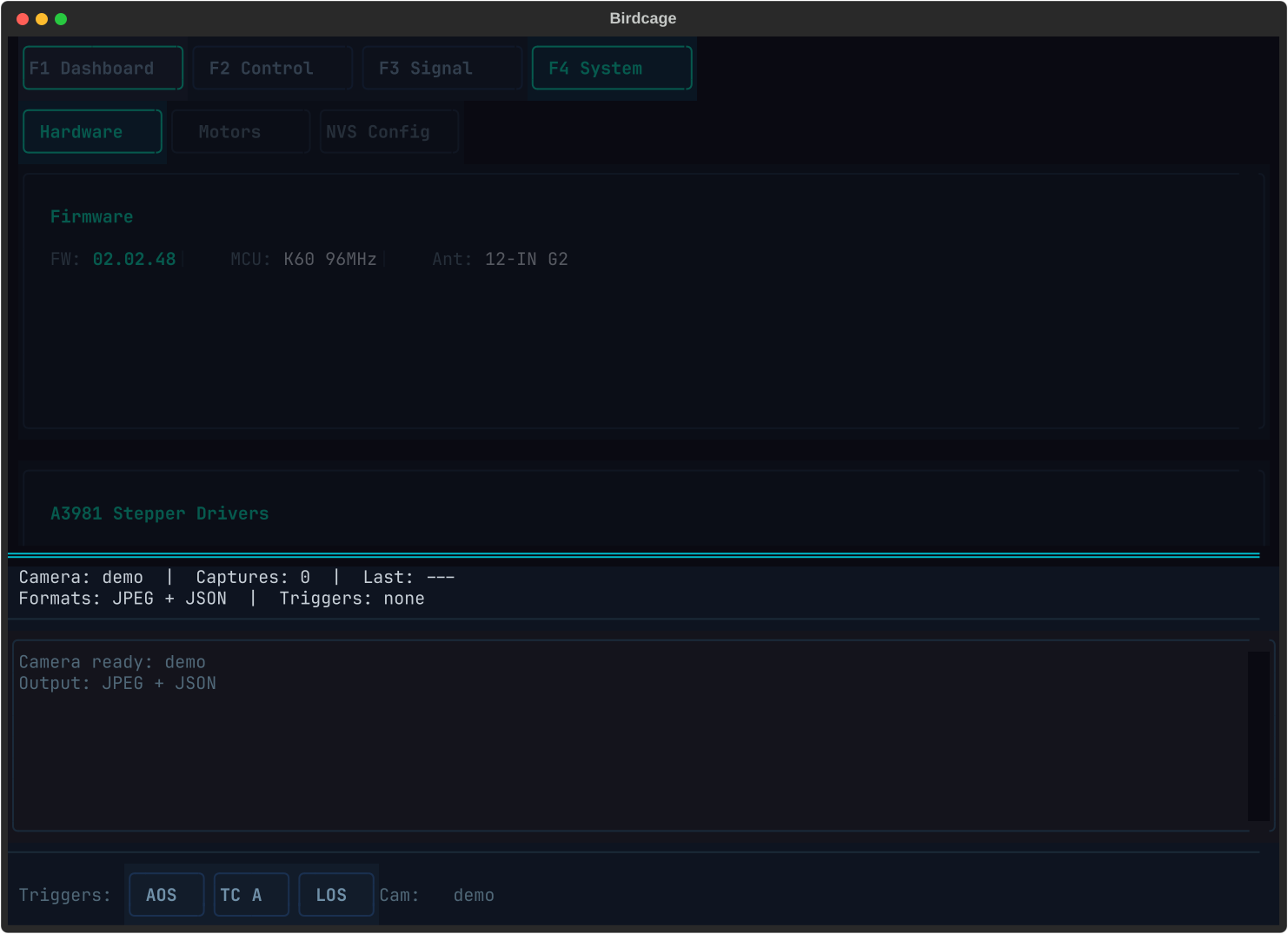This screenshot has width=1288, height=934.
Task: Switch to the Motors sub-tab
Action: tap(241, 131)
